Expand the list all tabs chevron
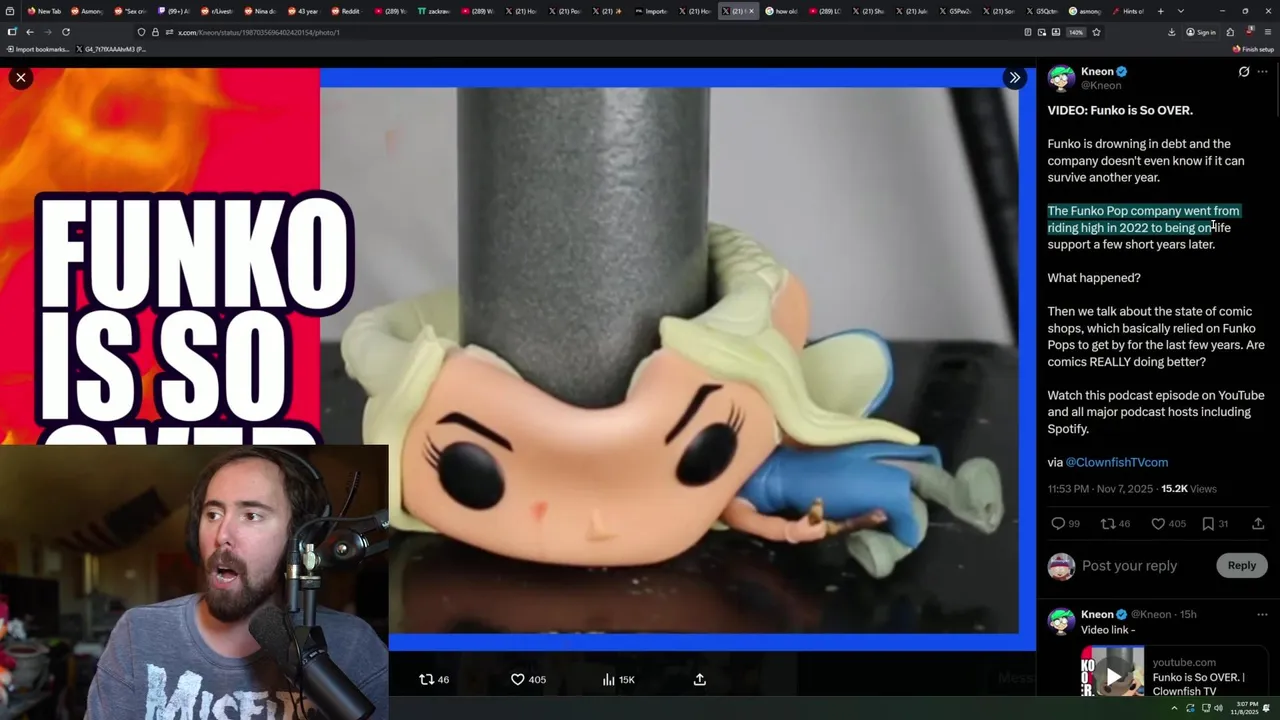 coord(1181,11)
